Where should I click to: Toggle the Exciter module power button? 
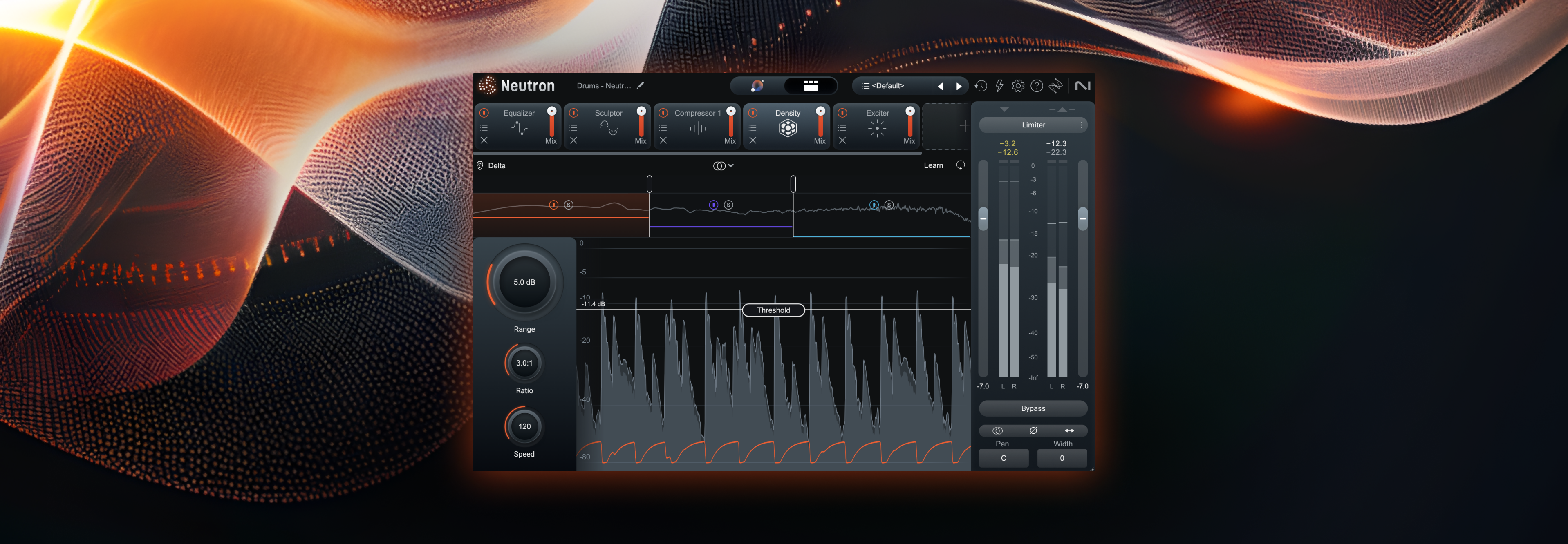click(842, 113)
